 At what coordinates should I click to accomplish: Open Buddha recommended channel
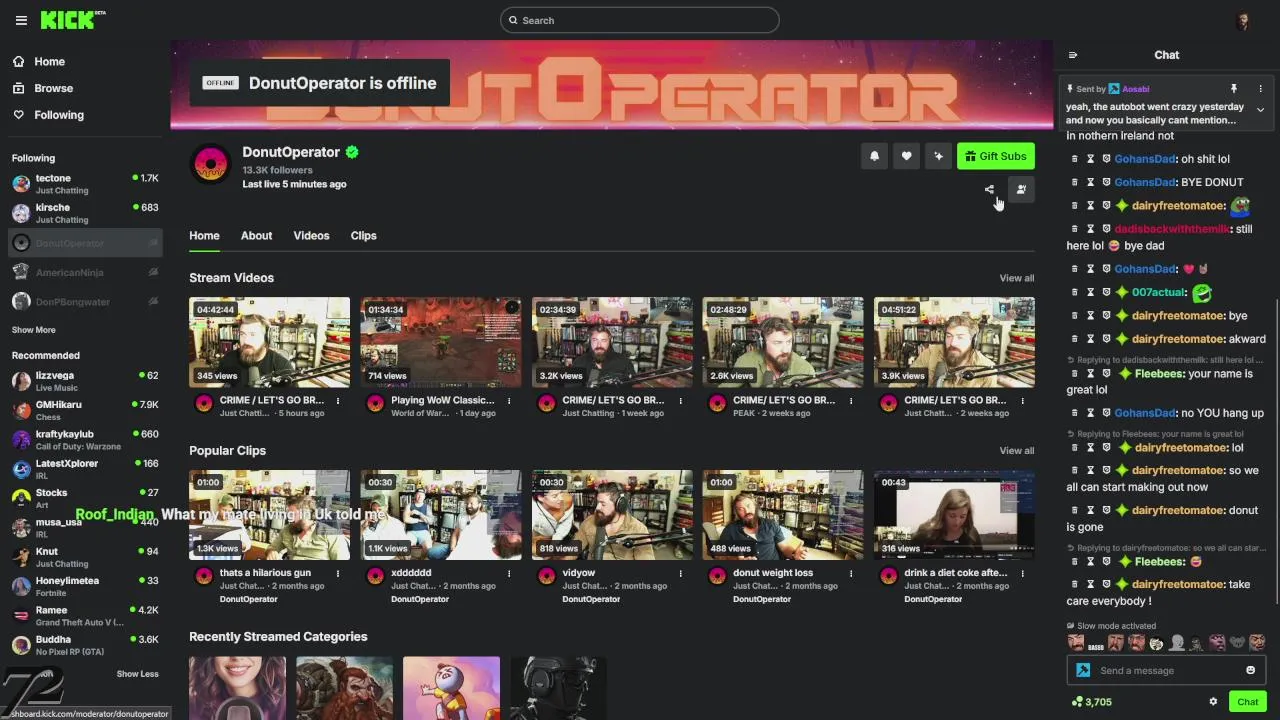(x=85, y=645)
